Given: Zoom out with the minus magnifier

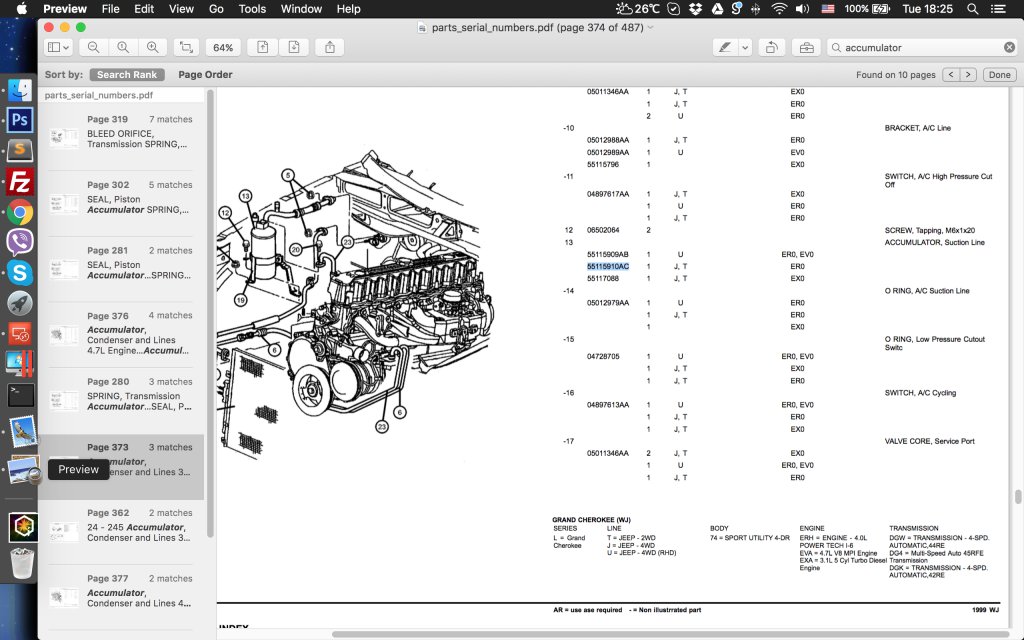Looking at the screenshot, I should coord(93,47).
